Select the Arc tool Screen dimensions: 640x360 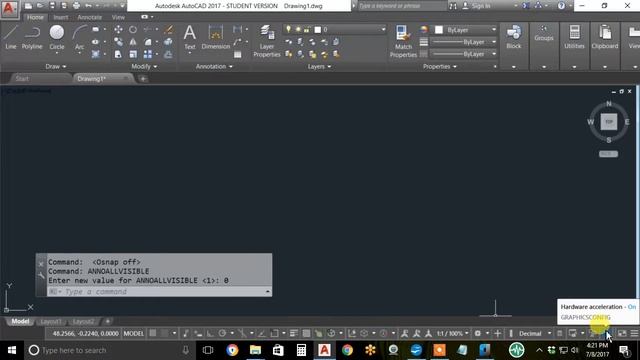80,37
